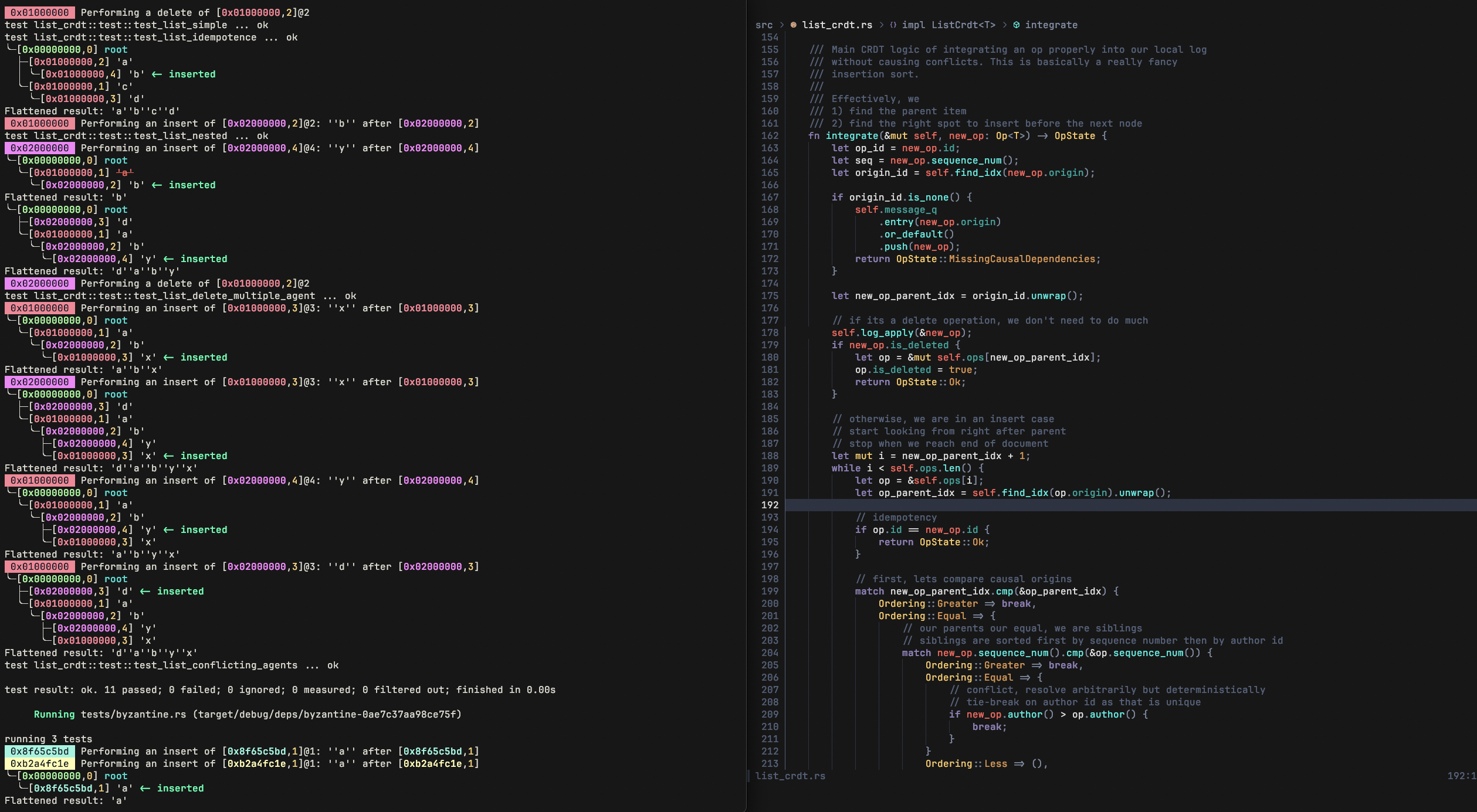Image resolution: width=1477 pixels, height=812 pixels.
Task: Click the yellow 0xb2a4fc1e agent badge
Action: pyautogui.click(x=39, y=763)
